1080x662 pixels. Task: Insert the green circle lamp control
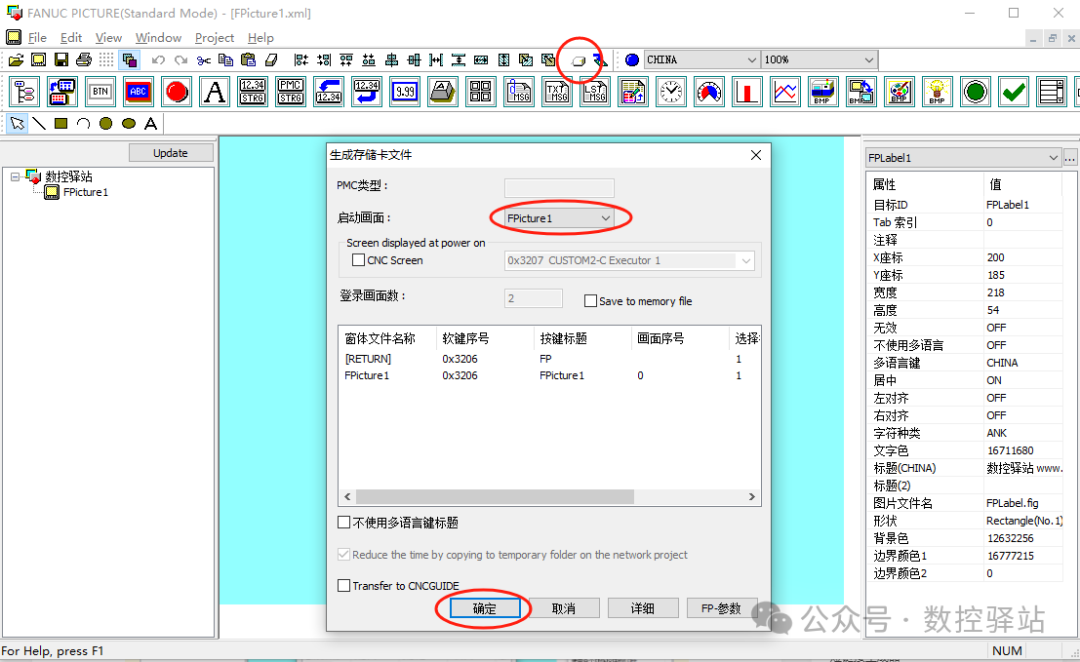coord(975,92)
